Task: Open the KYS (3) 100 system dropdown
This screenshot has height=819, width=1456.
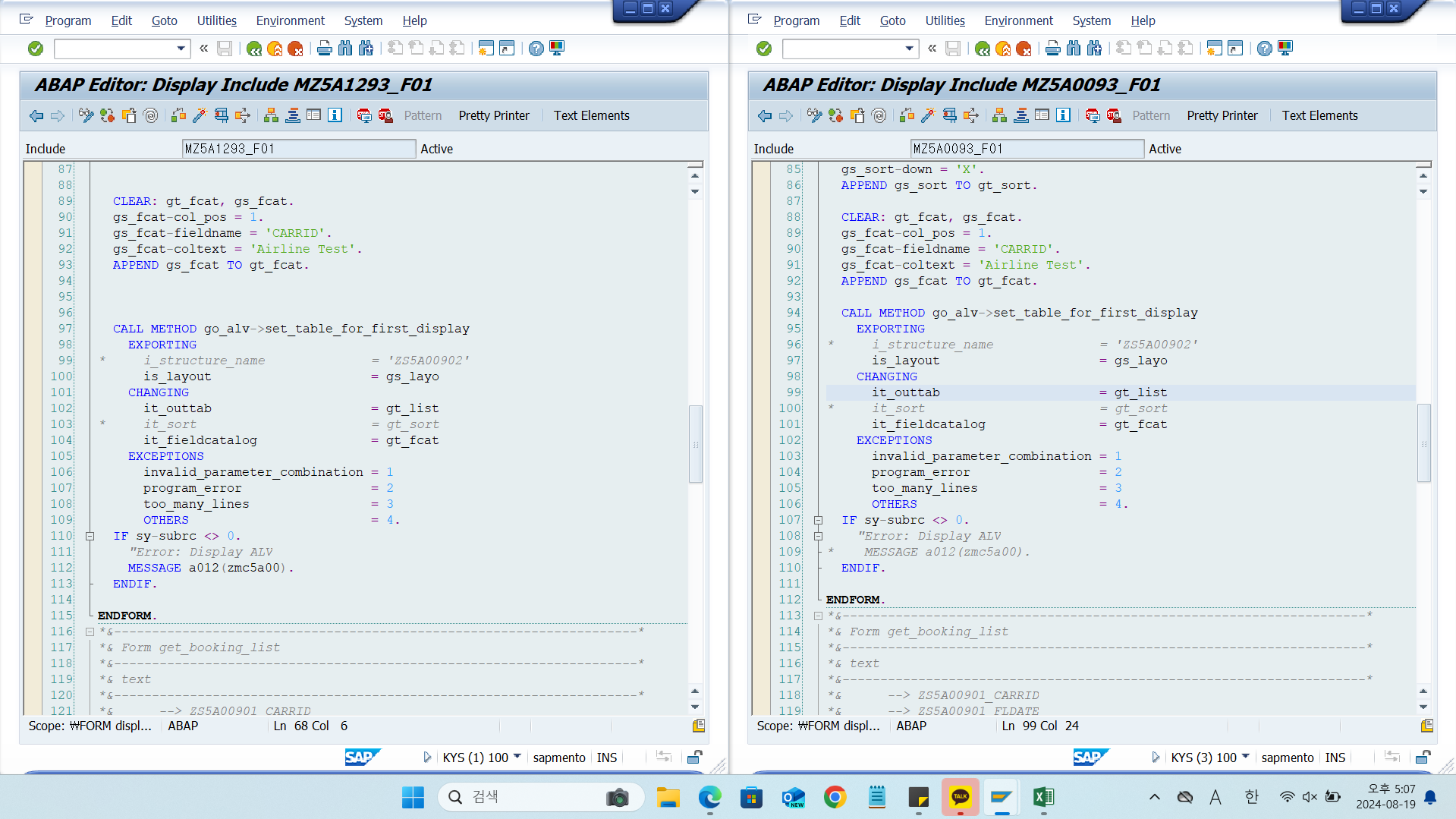Action: (x=1246, y=757)
